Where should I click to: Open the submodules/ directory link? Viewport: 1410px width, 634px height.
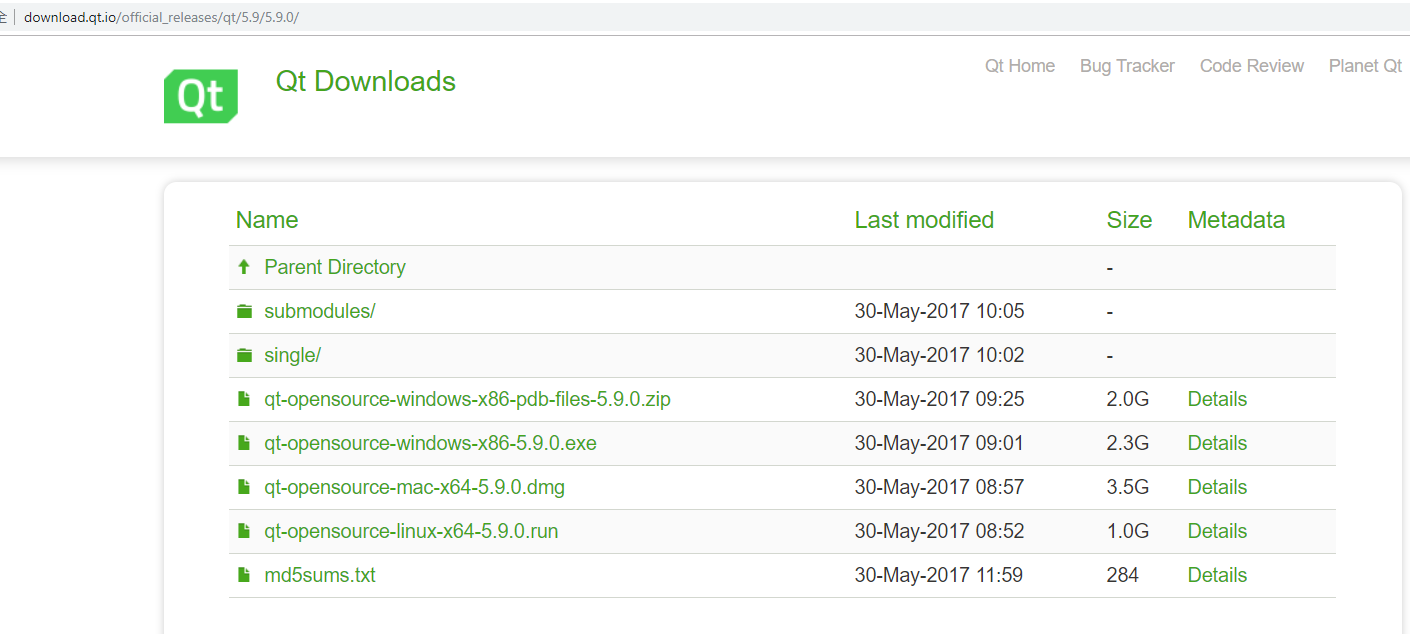(319, 311)
